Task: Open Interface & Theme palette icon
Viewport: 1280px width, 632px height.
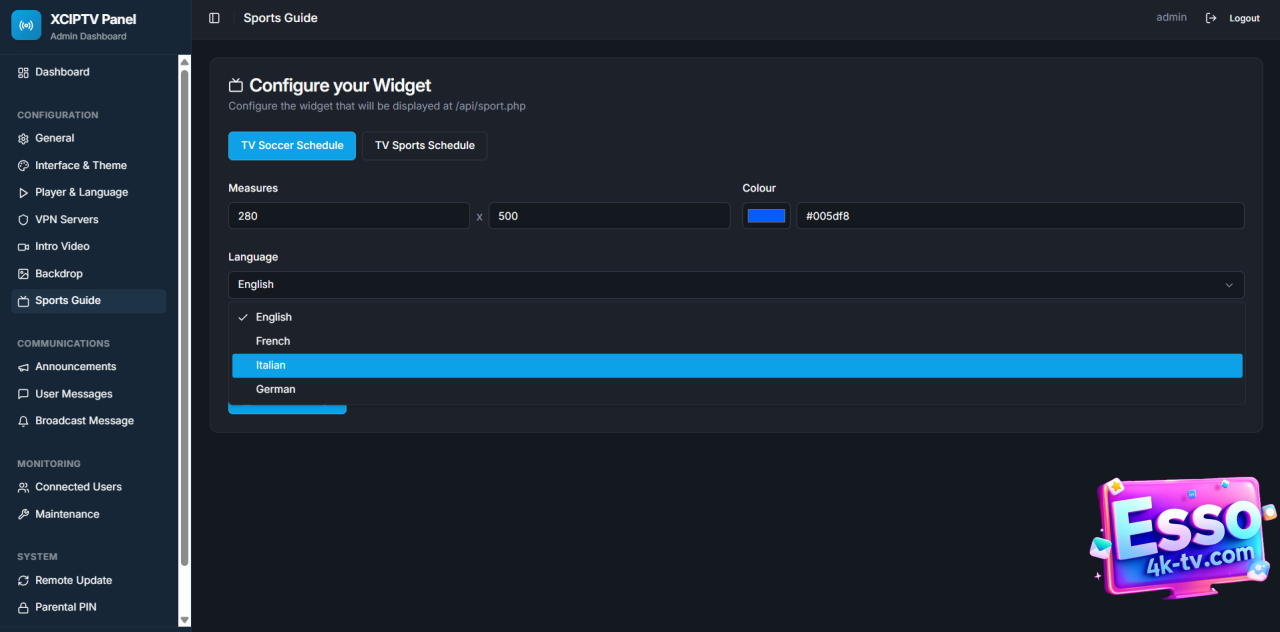Action: (24, 166)
